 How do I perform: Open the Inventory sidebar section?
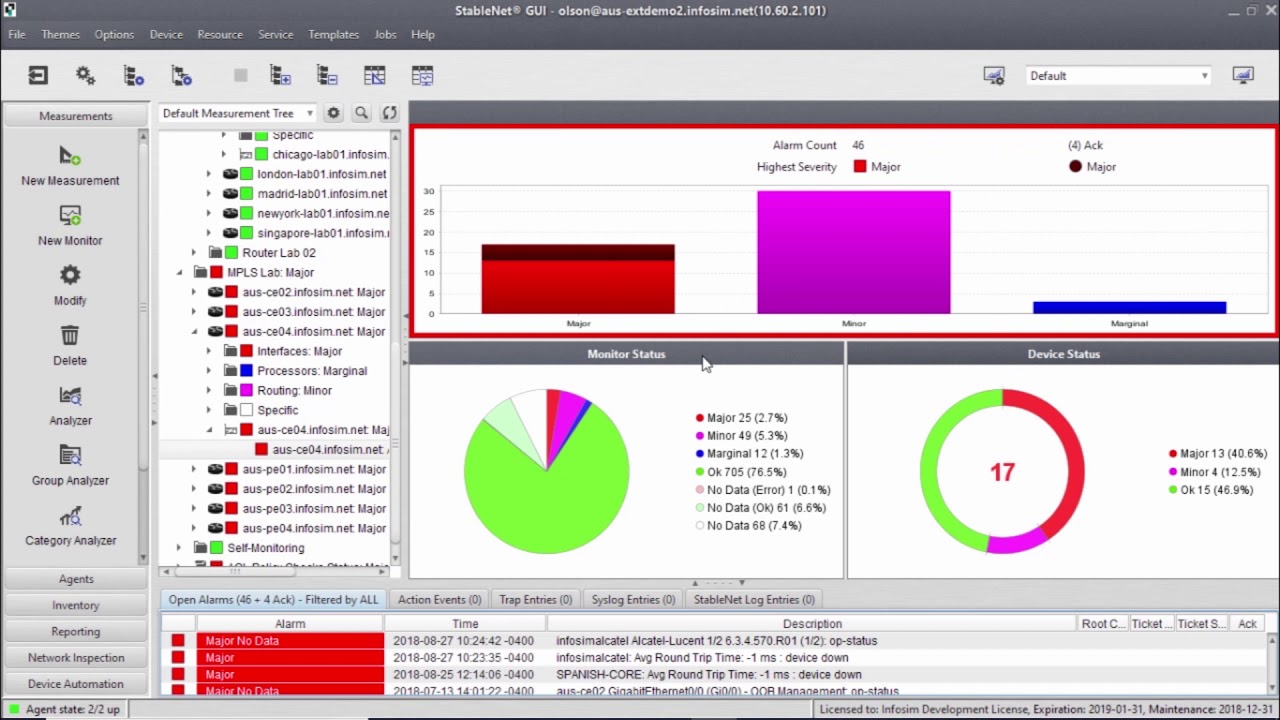(76, 605)
